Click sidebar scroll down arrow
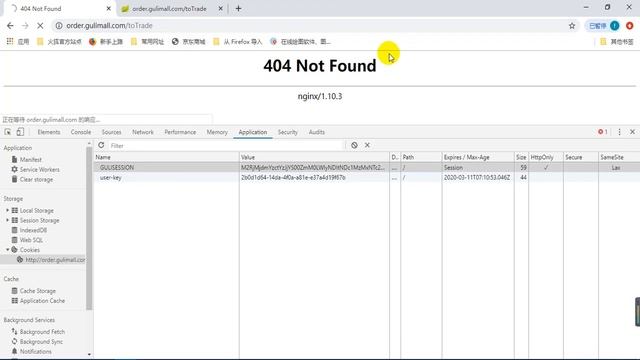This screenshot has width=640, height=360. pos(89,354)
